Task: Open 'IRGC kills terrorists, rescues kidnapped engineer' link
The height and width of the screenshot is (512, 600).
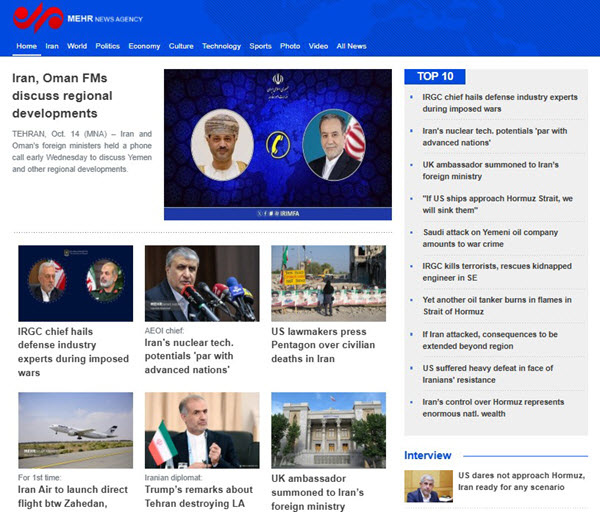Action: coord(497,272)
